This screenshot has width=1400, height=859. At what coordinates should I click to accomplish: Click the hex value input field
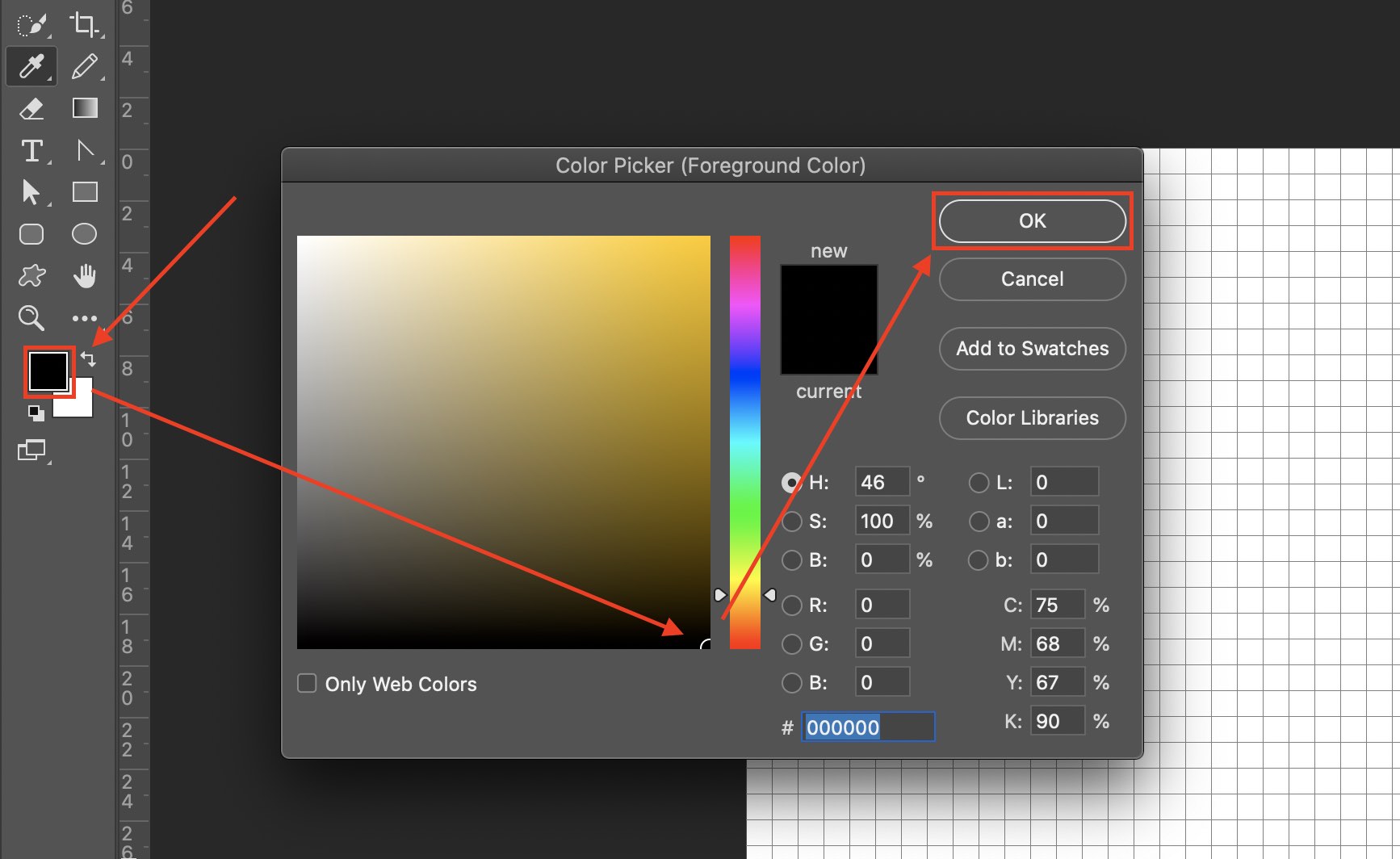click(868, 727)
